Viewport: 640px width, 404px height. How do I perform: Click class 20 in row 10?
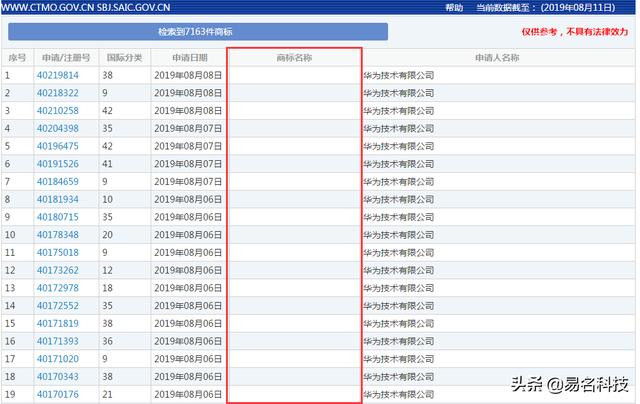coord(107,235)
